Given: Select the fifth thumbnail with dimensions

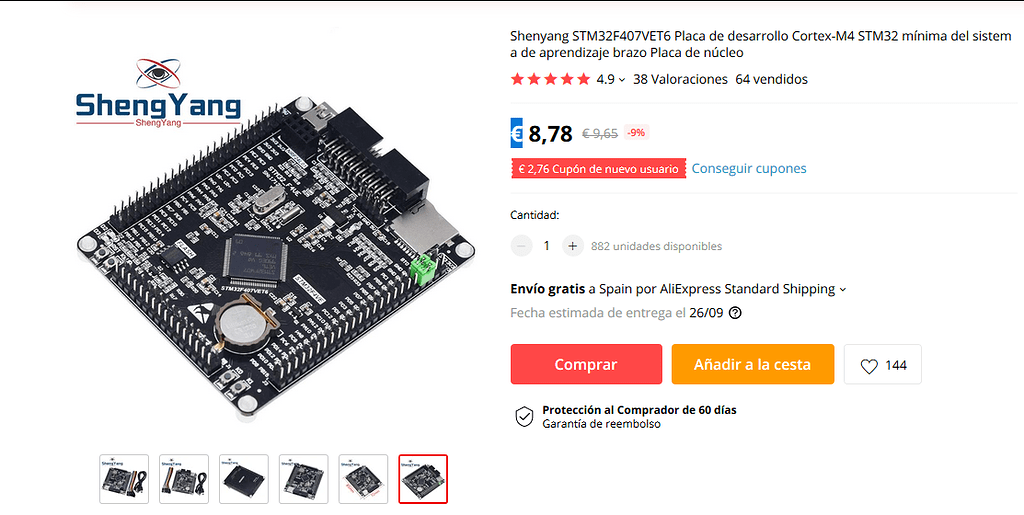Looking at the screenshot, I should [363, 479].
